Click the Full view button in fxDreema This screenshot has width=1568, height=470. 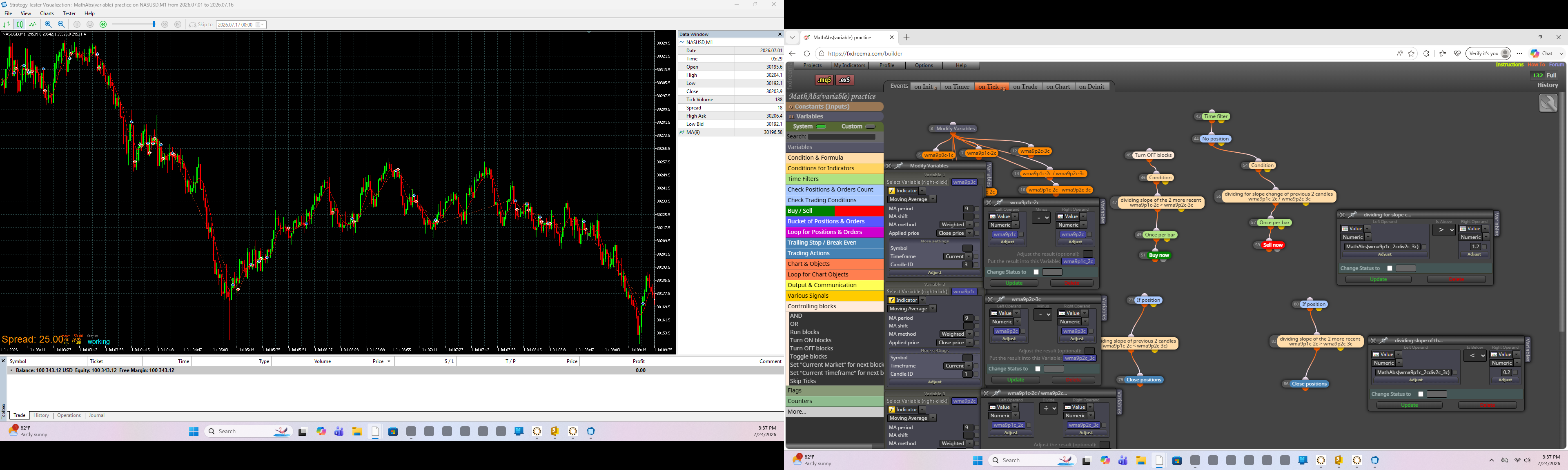coord(1552,76)
